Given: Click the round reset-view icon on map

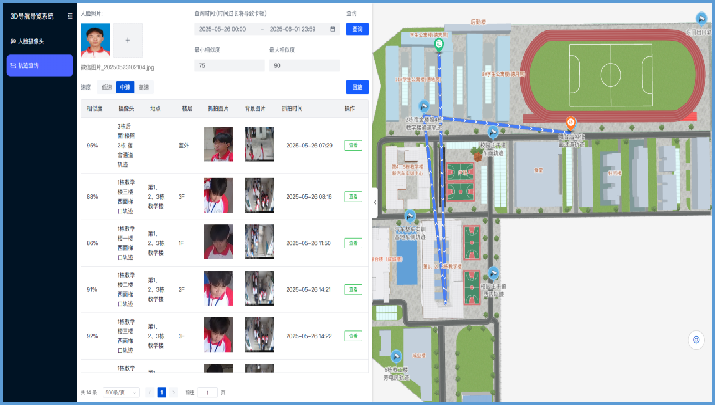Looking at the screenshot, I should [x=696, y=340].
